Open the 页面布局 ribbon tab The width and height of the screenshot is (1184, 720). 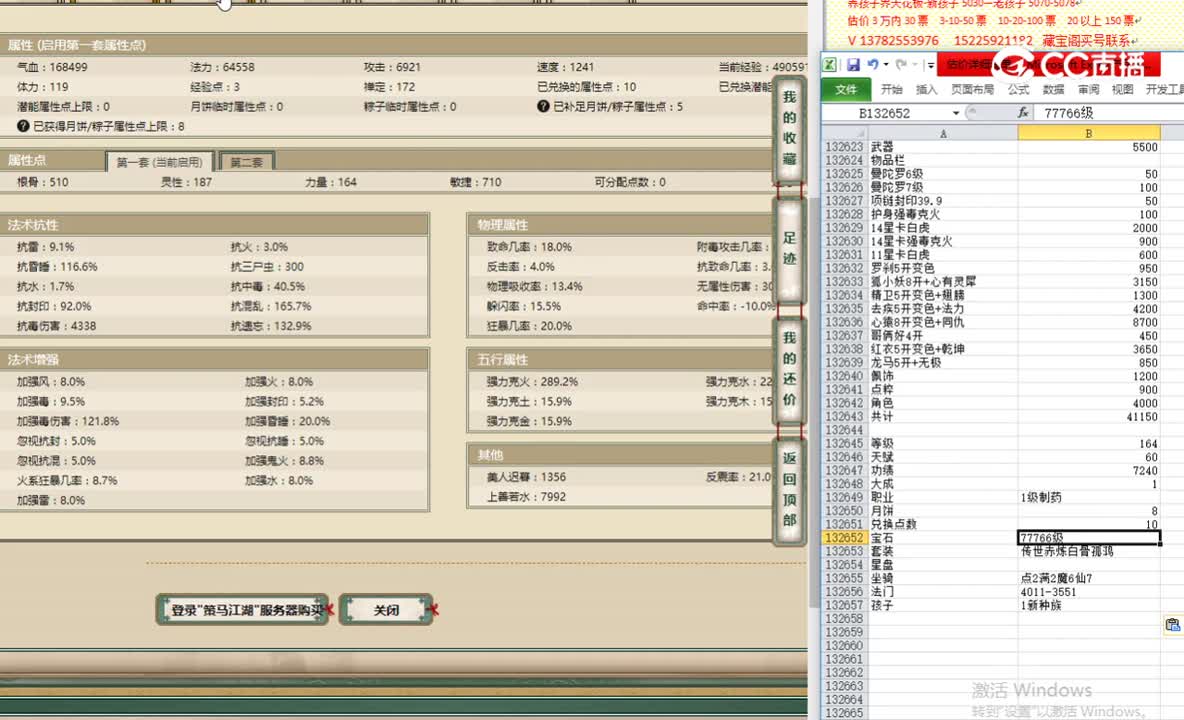pyautogui.click(x=973, y=89)
